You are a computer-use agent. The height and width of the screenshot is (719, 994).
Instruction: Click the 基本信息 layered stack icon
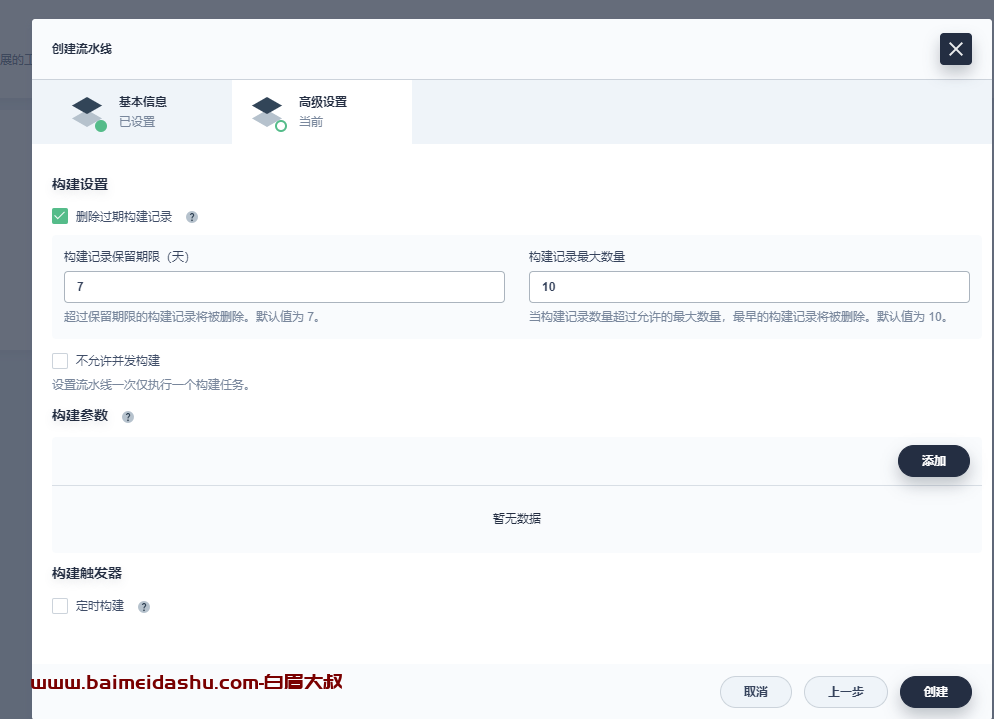(88, 113)
